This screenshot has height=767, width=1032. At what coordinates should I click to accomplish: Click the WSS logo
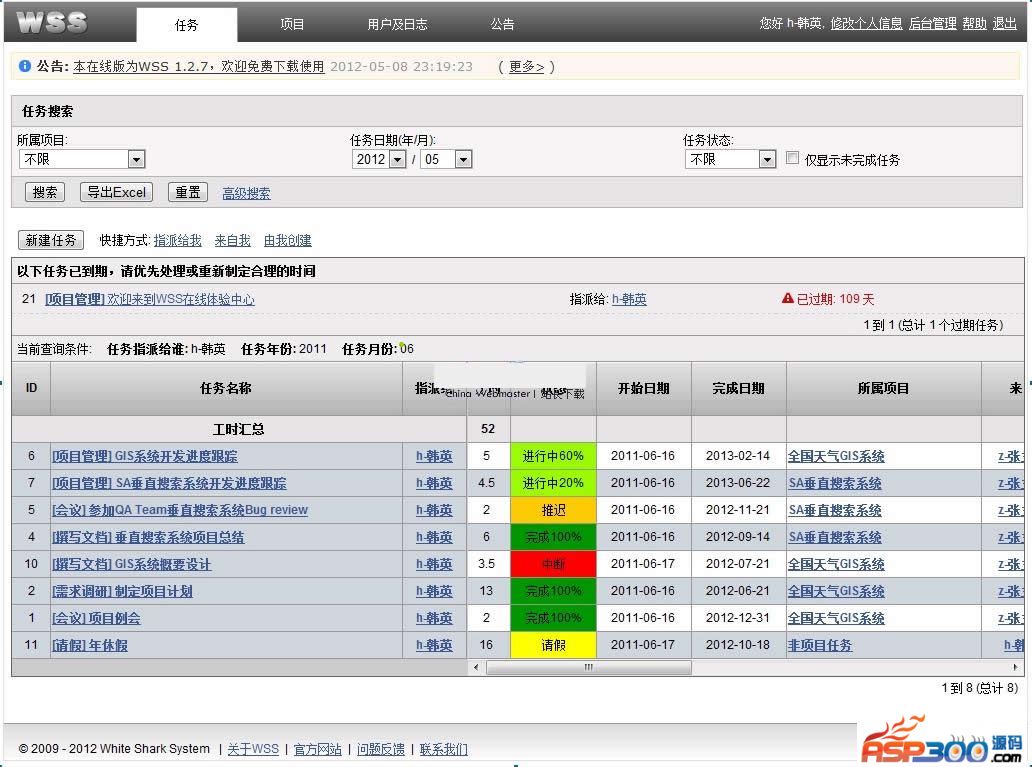pos(52,22)
